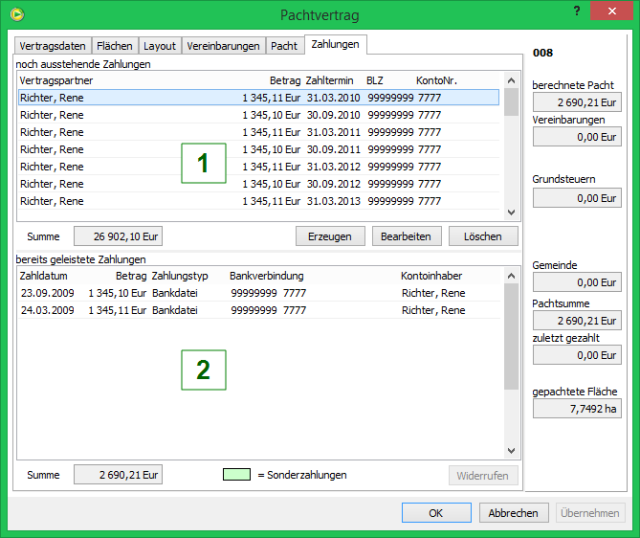Select payment row due 31.03.2012

point(259,167)
